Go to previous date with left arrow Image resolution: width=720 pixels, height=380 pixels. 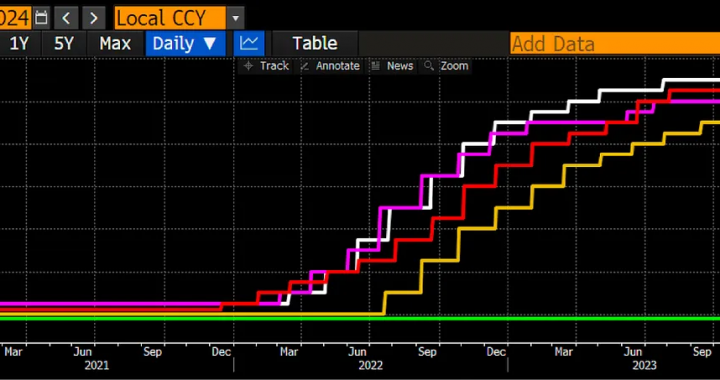click(x=66, y=18)
